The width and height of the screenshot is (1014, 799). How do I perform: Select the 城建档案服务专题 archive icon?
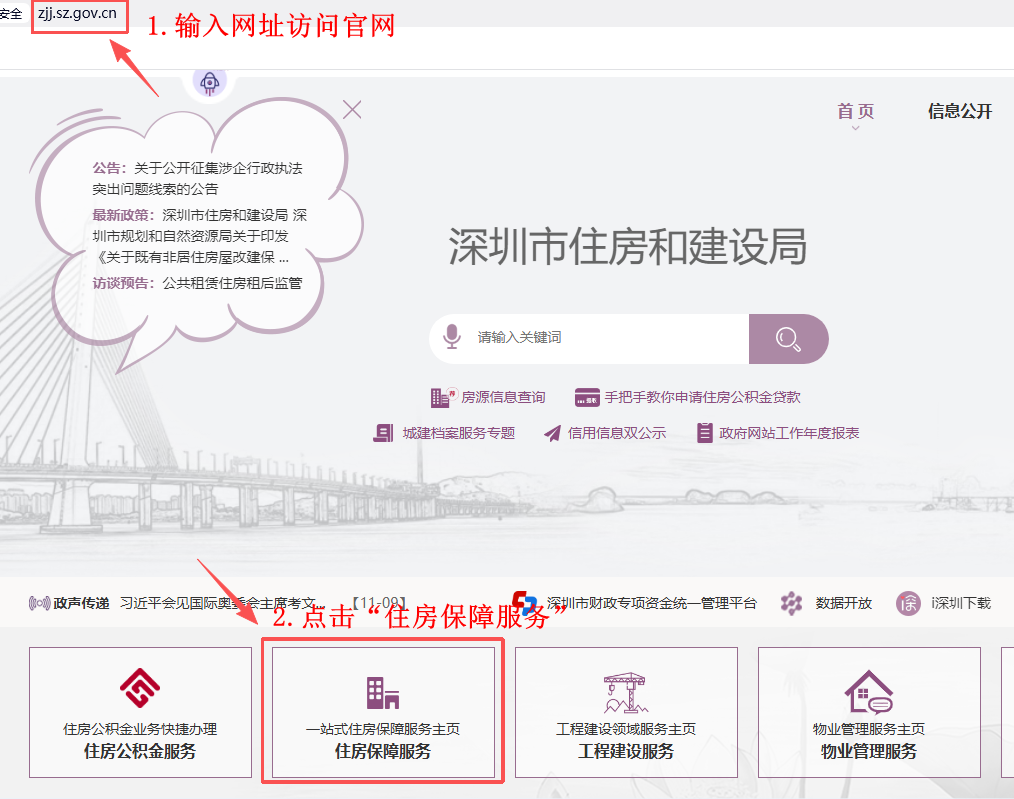(x=383, y=432)
